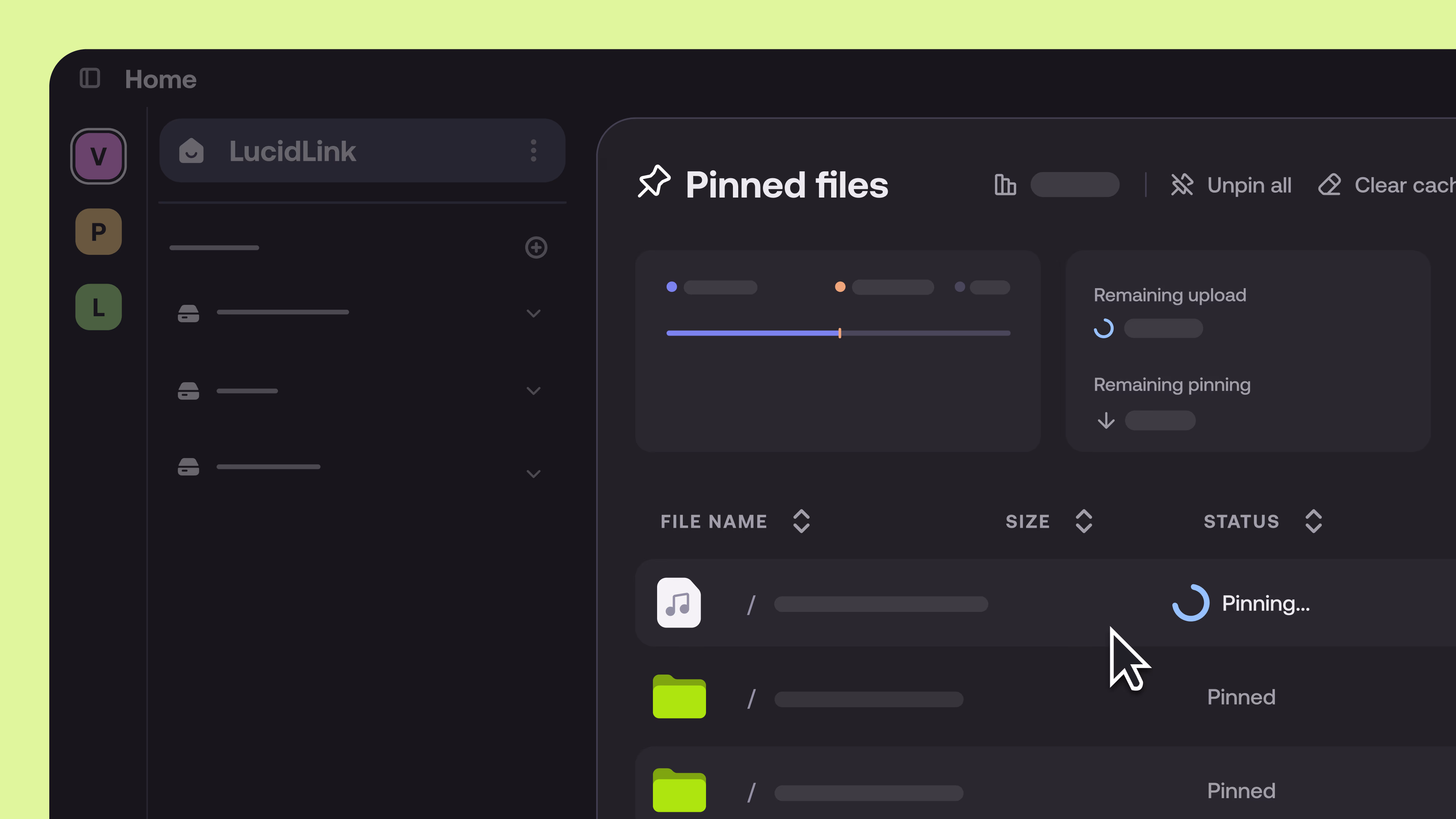The width and height of the screenshot is (1456, 819).
Task: Click the storage bars chart icon
Action: pos(1005,185)
